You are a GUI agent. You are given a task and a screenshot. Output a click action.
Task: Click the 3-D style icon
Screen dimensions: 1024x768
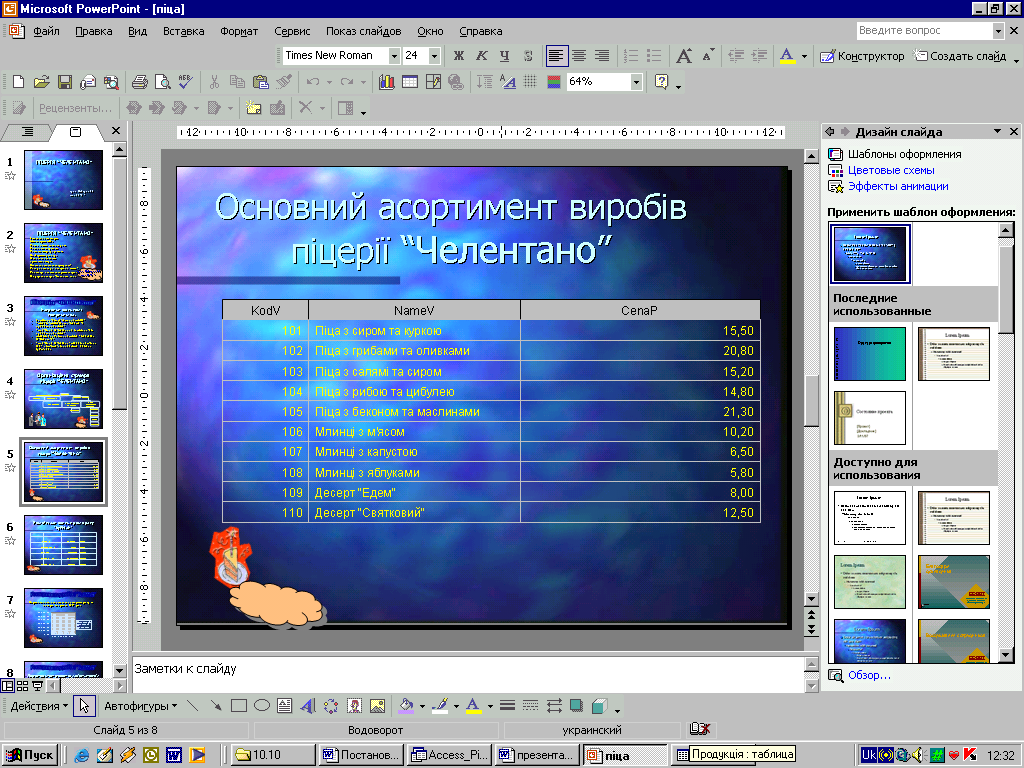coord(598,705)
